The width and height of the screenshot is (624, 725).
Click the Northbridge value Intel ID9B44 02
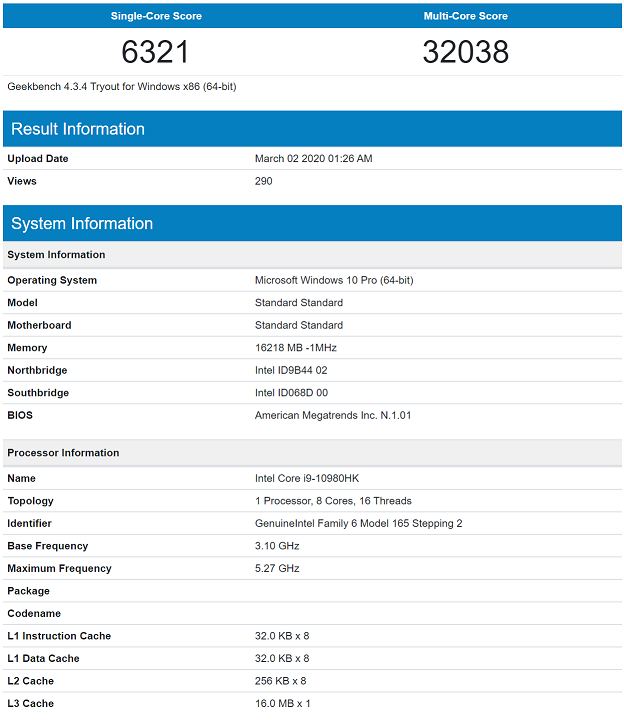[291, 370]
